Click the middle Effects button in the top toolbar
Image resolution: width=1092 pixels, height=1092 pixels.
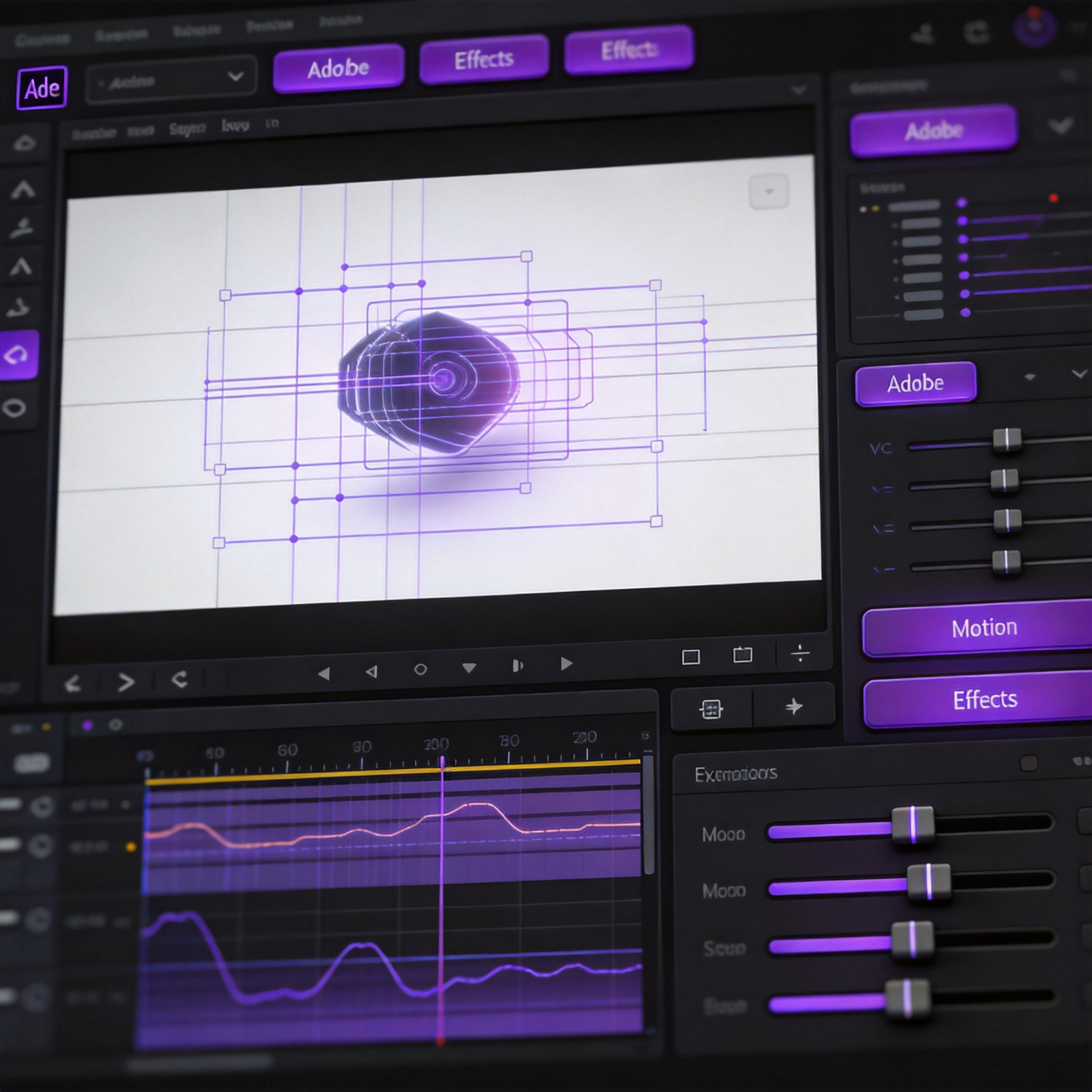(484, 59)
